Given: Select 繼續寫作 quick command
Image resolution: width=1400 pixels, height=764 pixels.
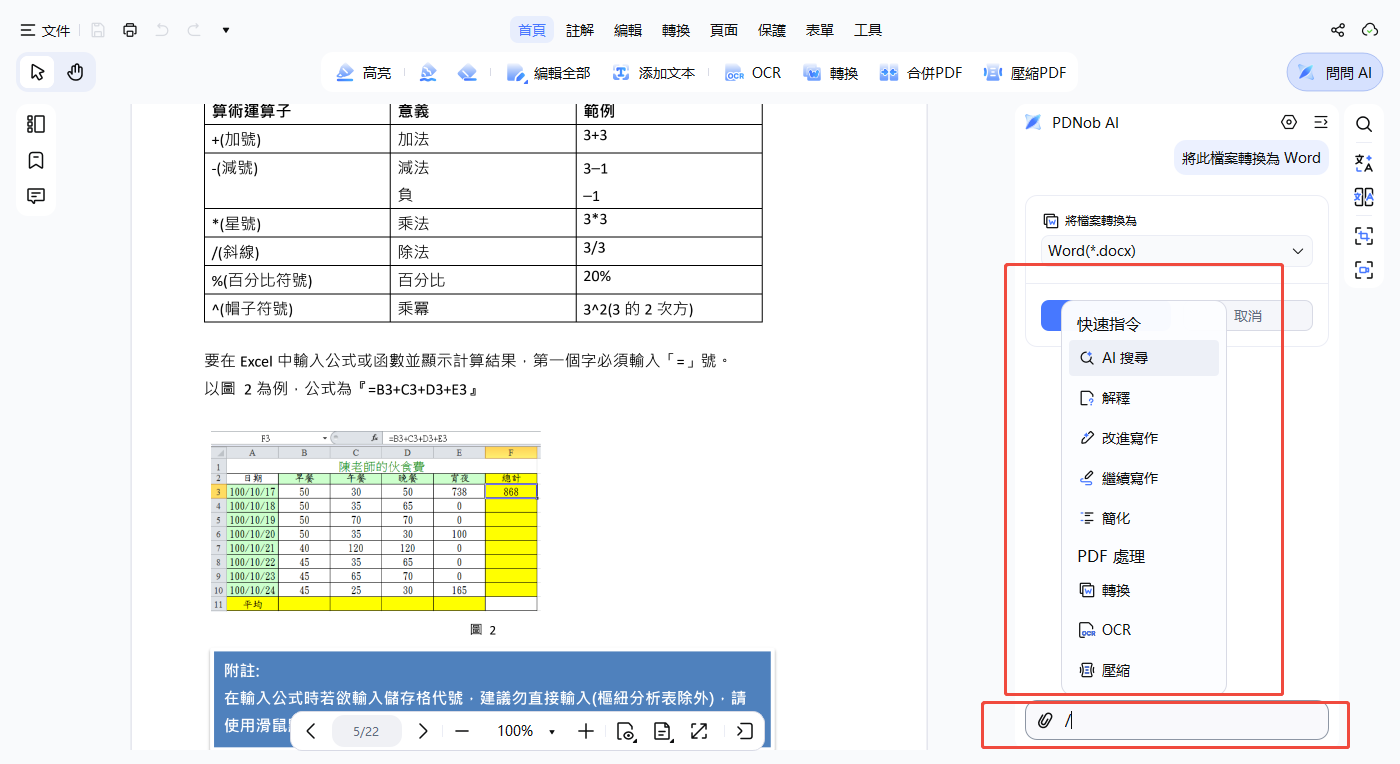Looking at the screenshot, I should point(1144,478).
